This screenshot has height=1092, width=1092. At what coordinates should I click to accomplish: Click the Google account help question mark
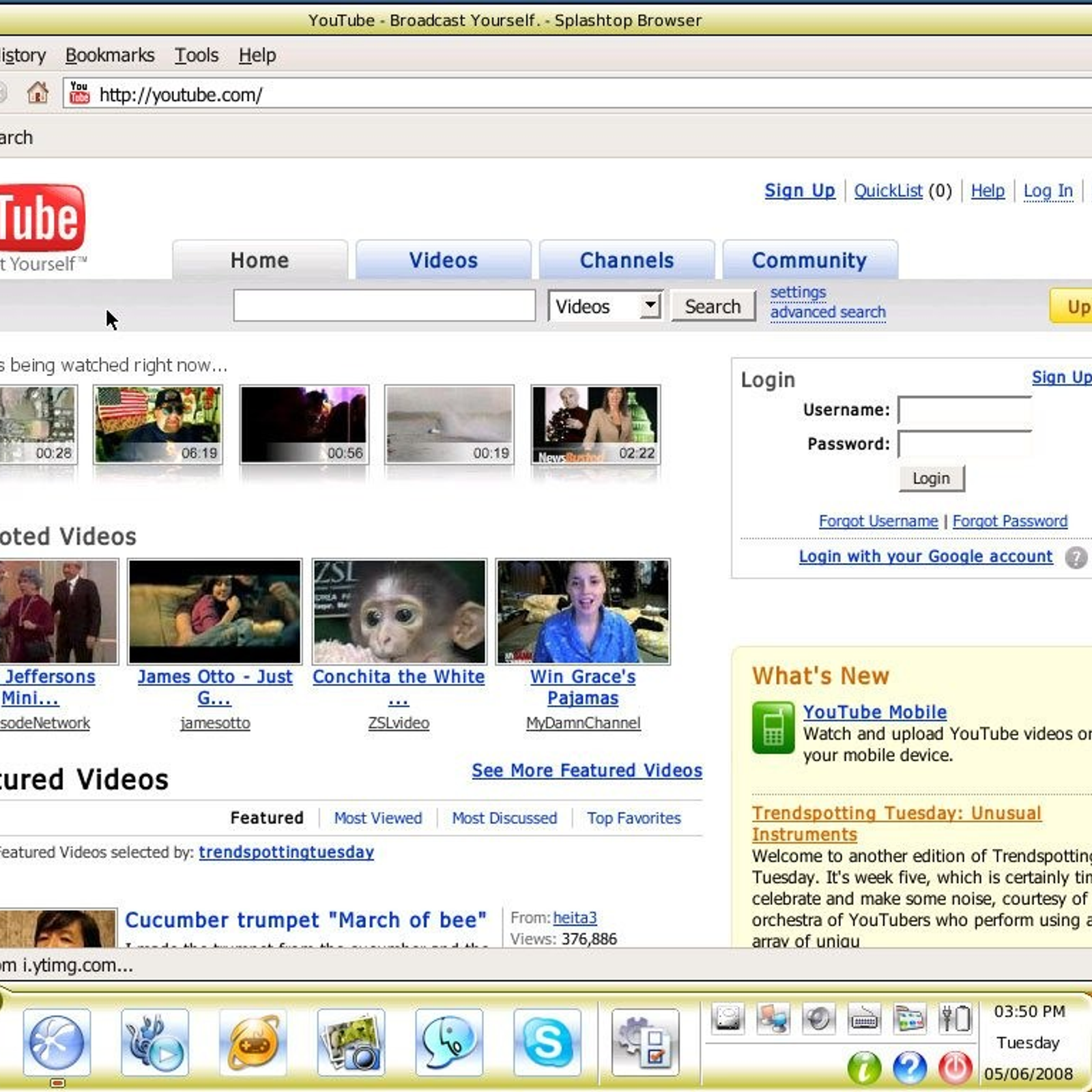click(x=1076, y=558)
